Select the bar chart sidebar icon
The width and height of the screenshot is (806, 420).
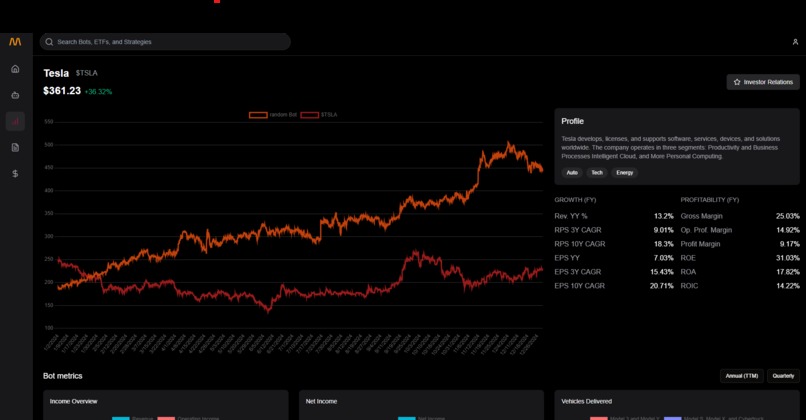pyautogui.click(x=15, y=121)
